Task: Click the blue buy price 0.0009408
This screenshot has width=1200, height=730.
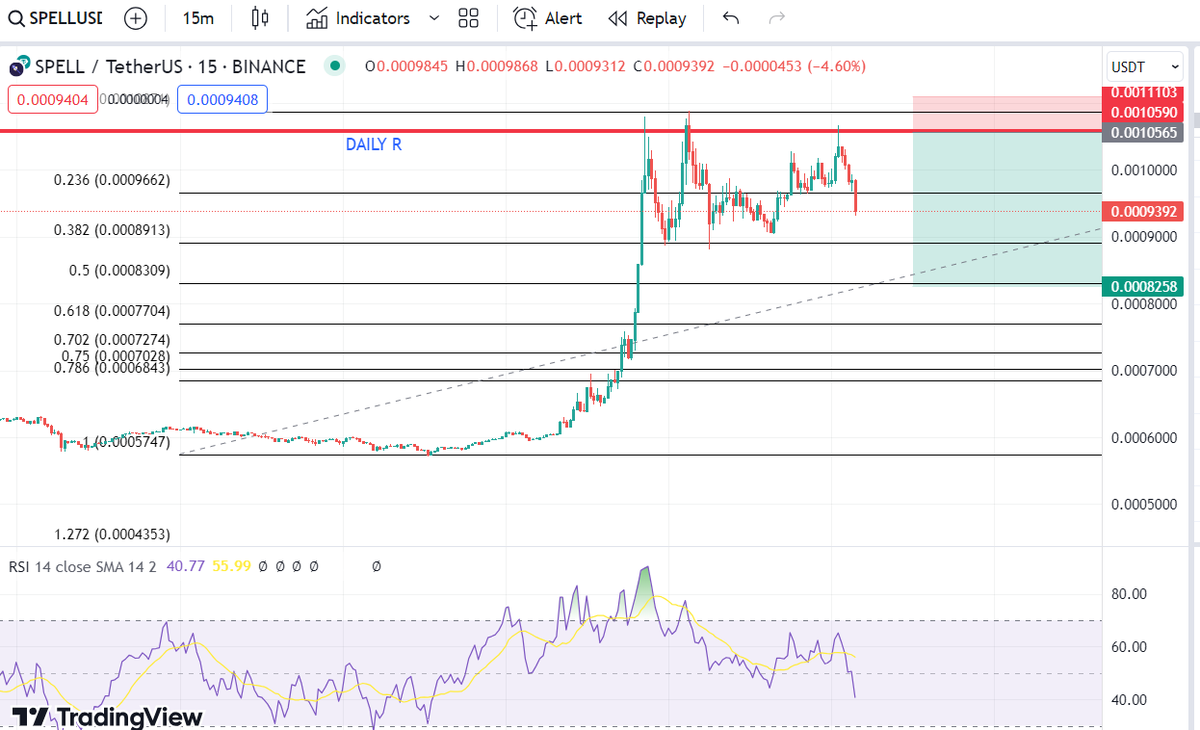Action: [222, 99]
